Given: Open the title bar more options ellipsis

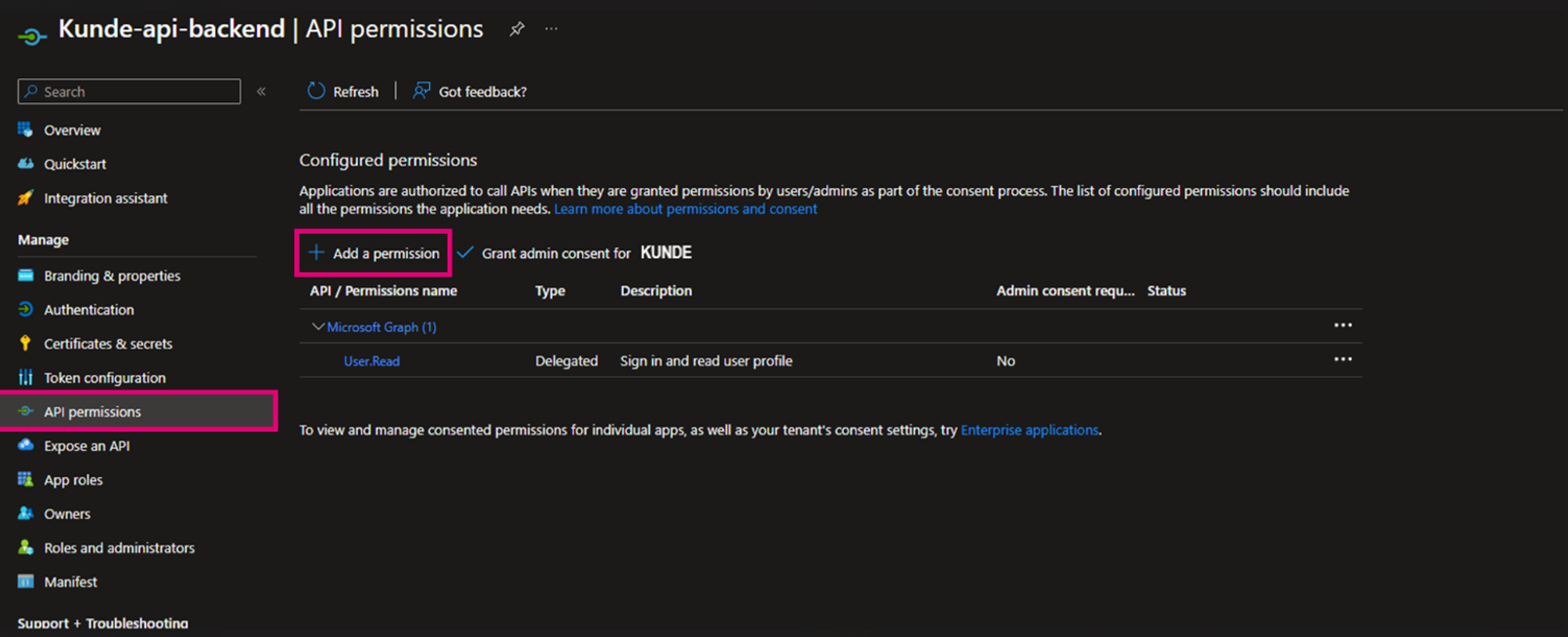Looking at the screenshot, I should coord(551,29).
